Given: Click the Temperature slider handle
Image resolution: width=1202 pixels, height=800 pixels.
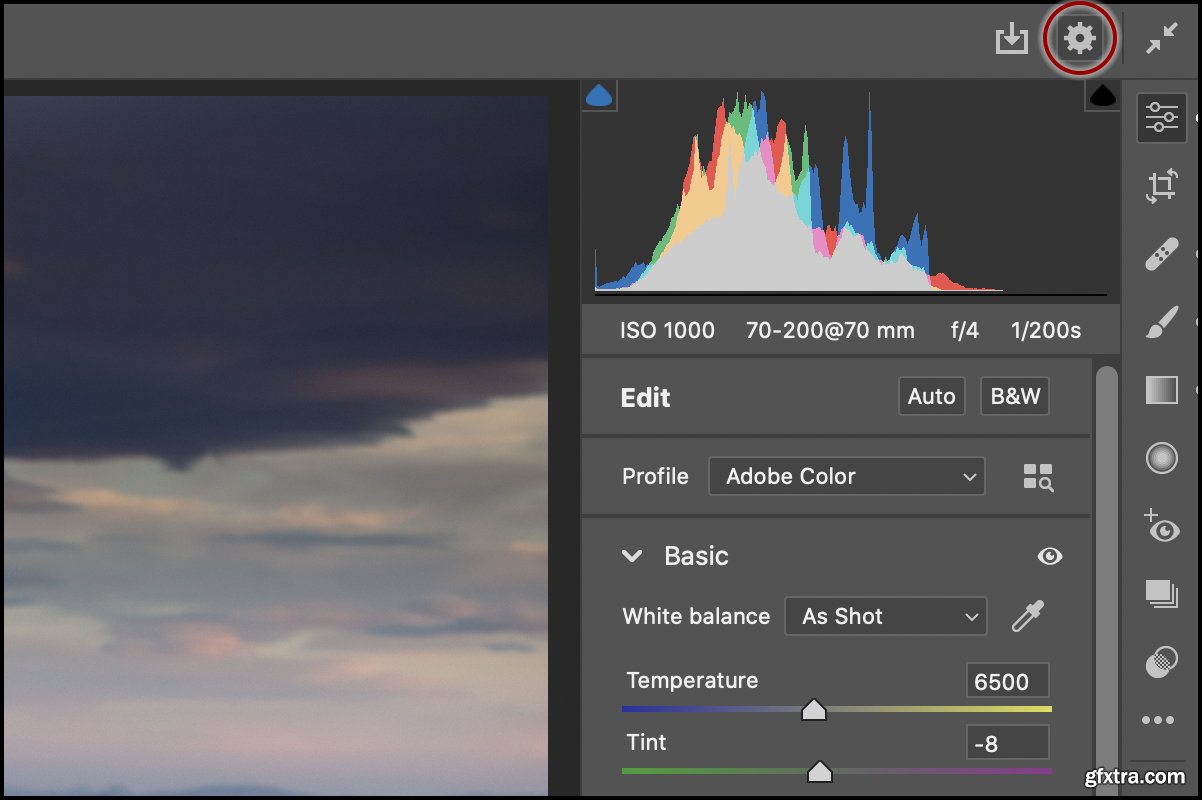Looking at the screenshot, I should 814,710.
